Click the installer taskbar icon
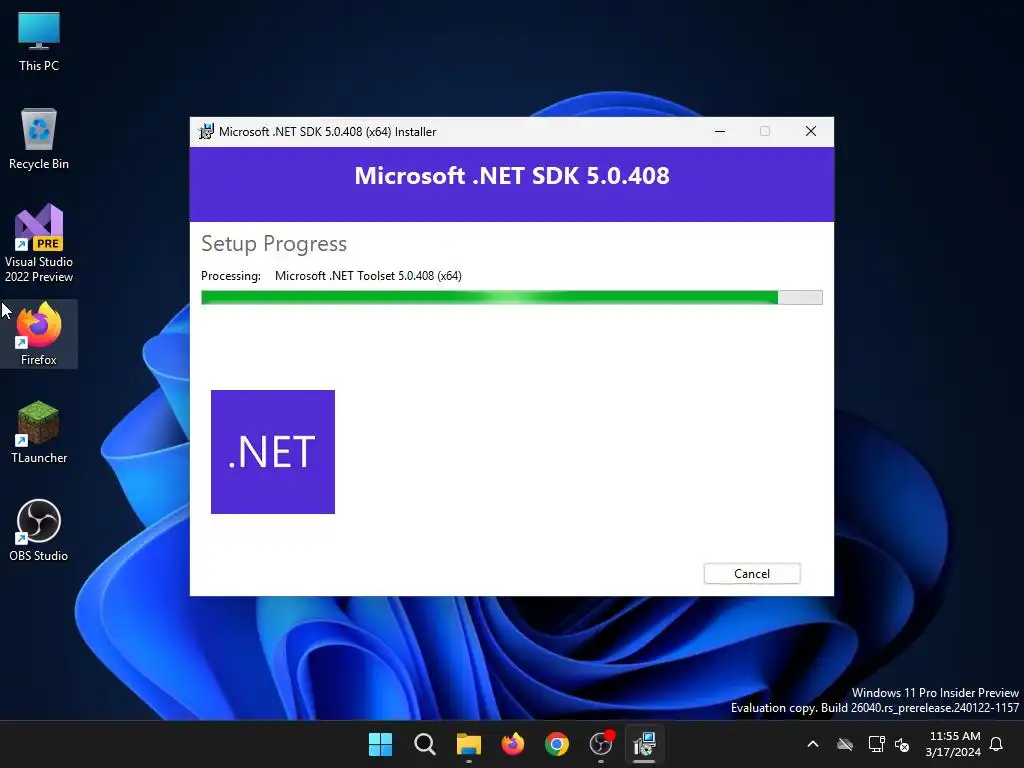The image size is (1024, 768). (645, 744)
